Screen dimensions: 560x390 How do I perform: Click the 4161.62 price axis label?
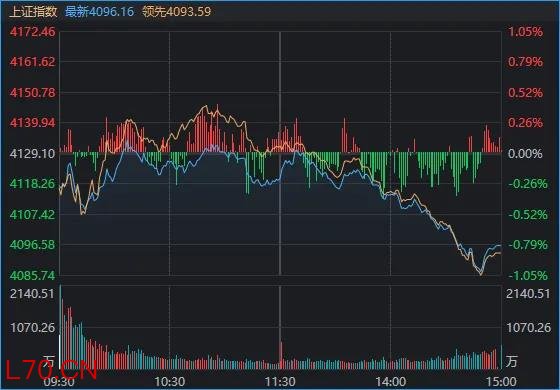32,62
